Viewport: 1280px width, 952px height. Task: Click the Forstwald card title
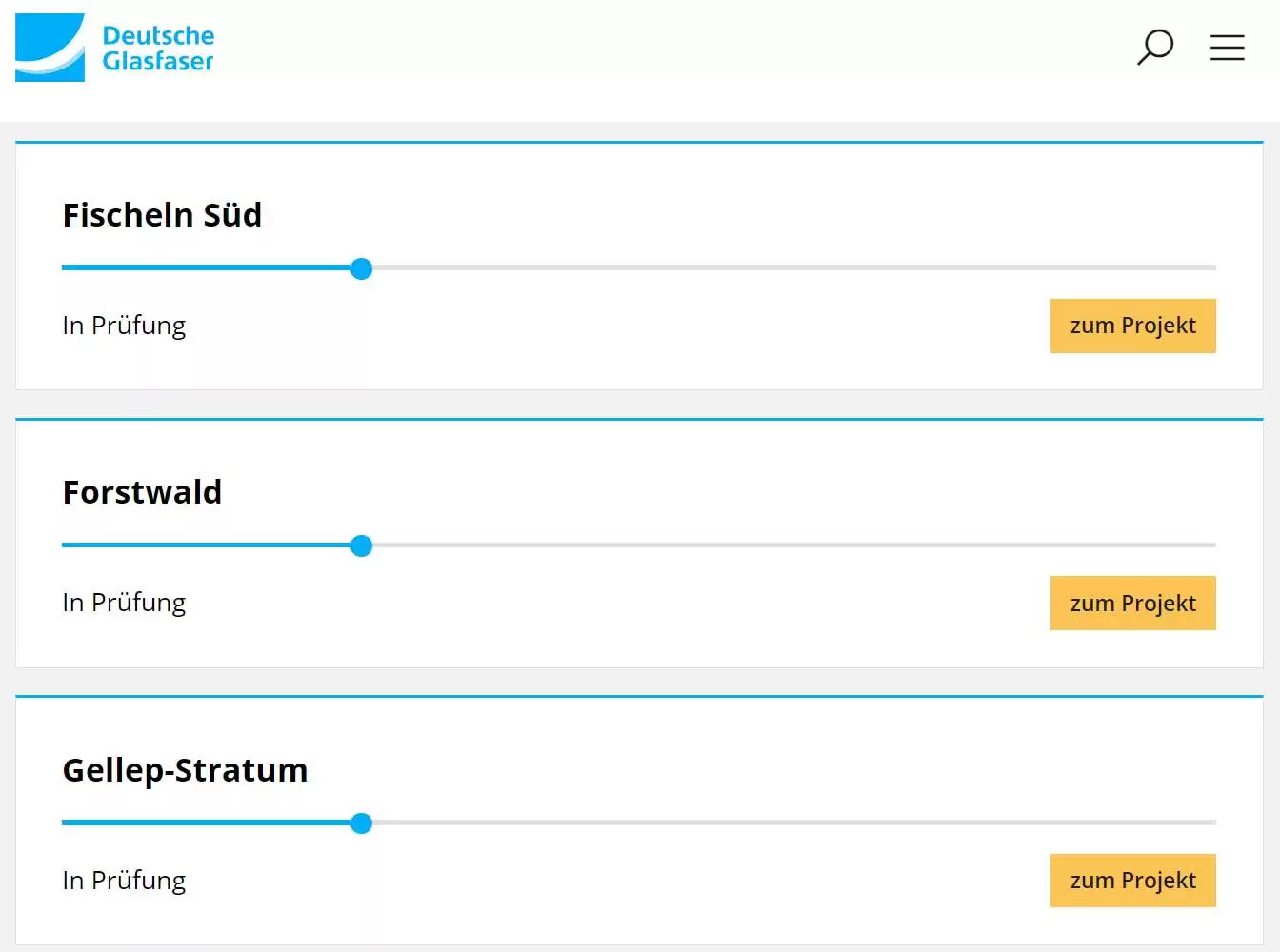(x=142, y=492)
